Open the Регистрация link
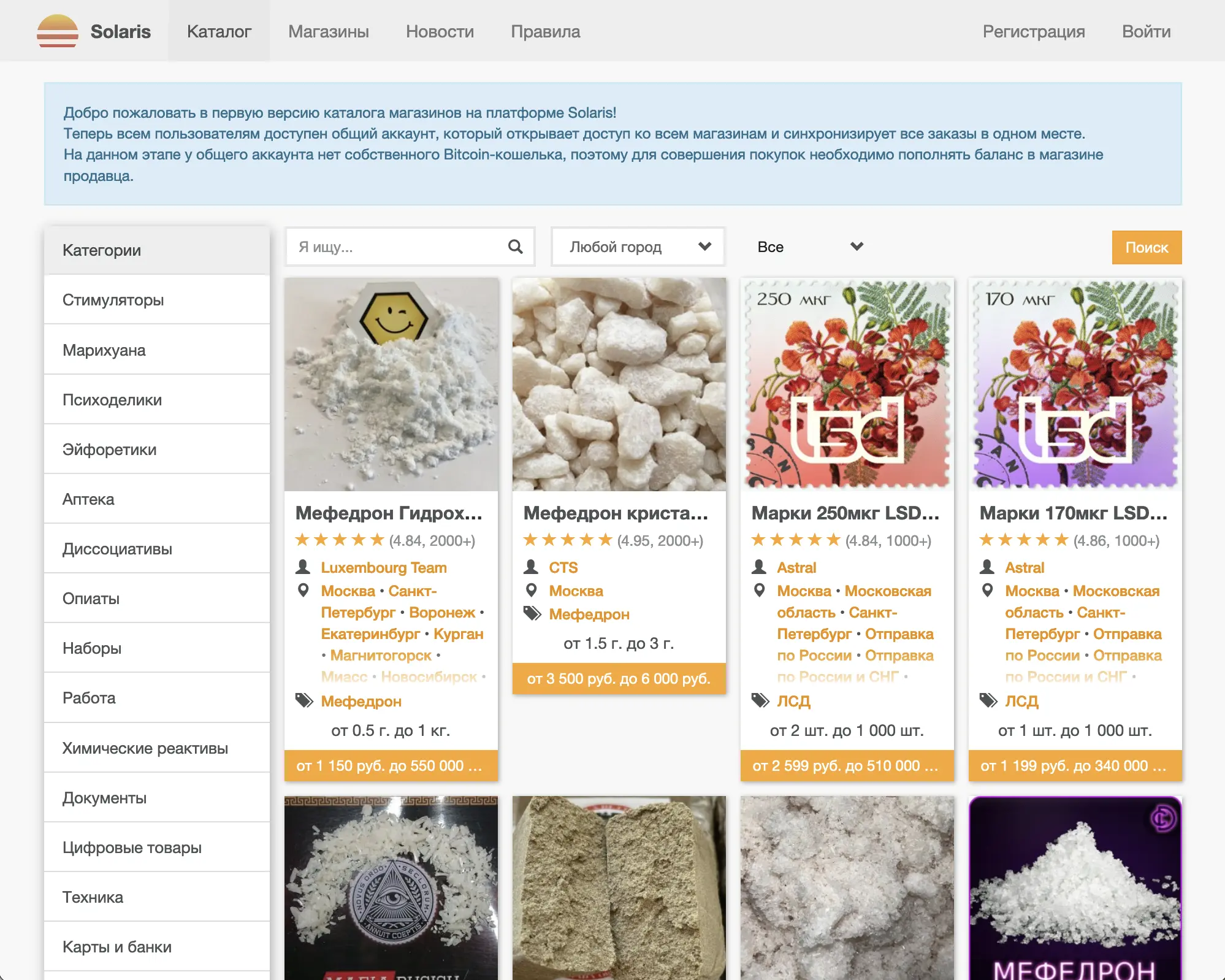Screen dimensions: 1225x980 pos(1034,31)
